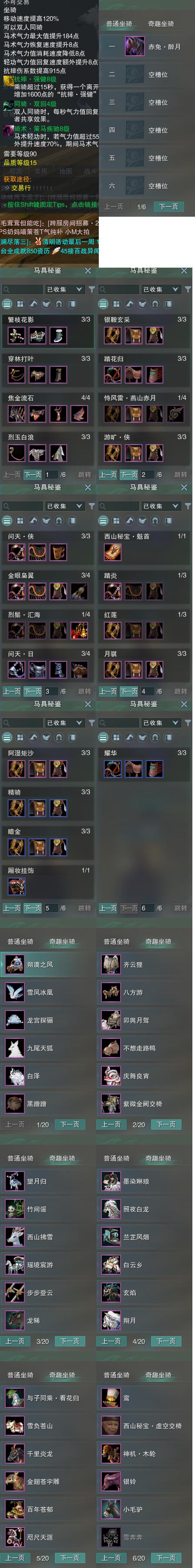Image resolution: width=195 pixels, height=1568 pixels.
Task: Select the empty slot 二 空槽位
Action: pos(146,74)
